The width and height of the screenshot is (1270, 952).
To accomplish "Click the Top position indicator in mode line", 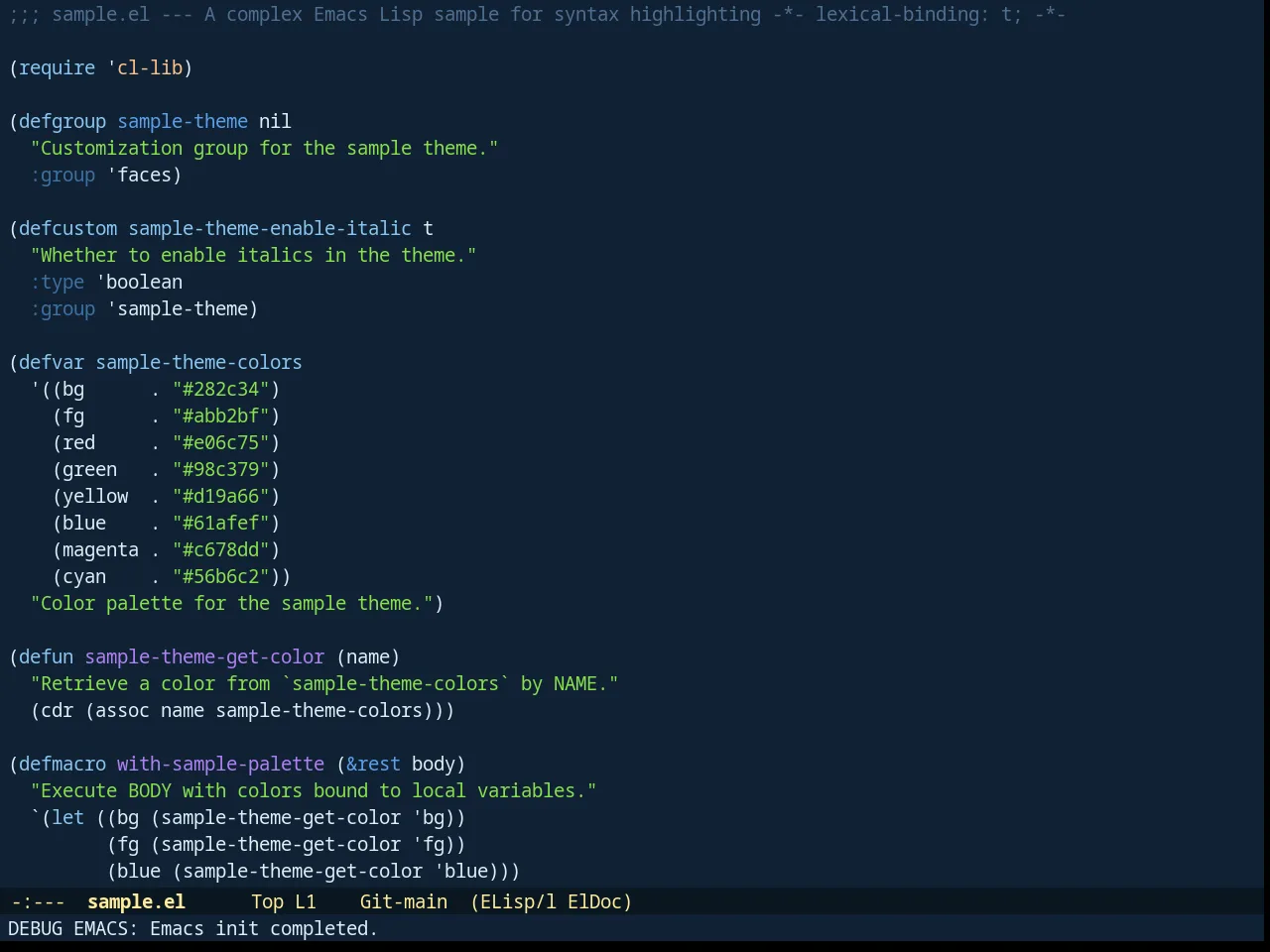I will [267, 901].
